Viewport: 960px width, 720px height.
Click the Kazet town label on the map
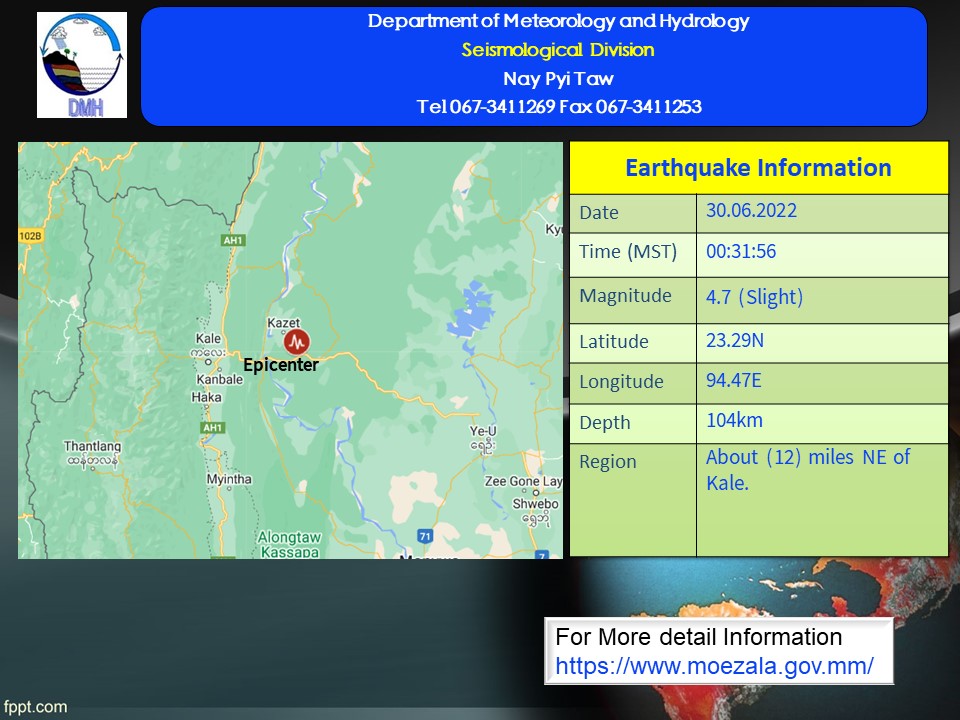(x=284, y=323)
